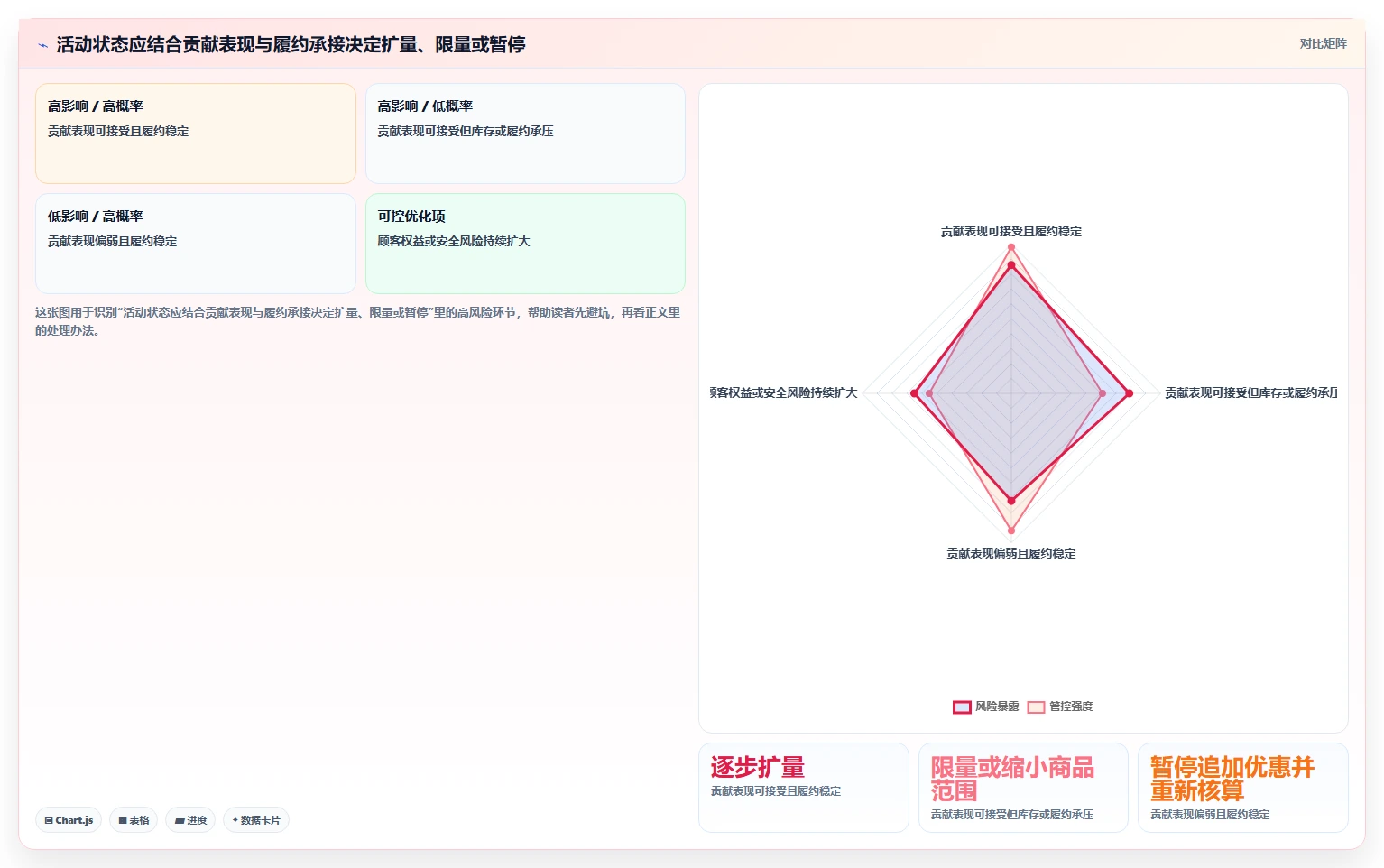
Task: Click the pink 管控强度 point on the right axis
Action: (x=1103, y=393)
